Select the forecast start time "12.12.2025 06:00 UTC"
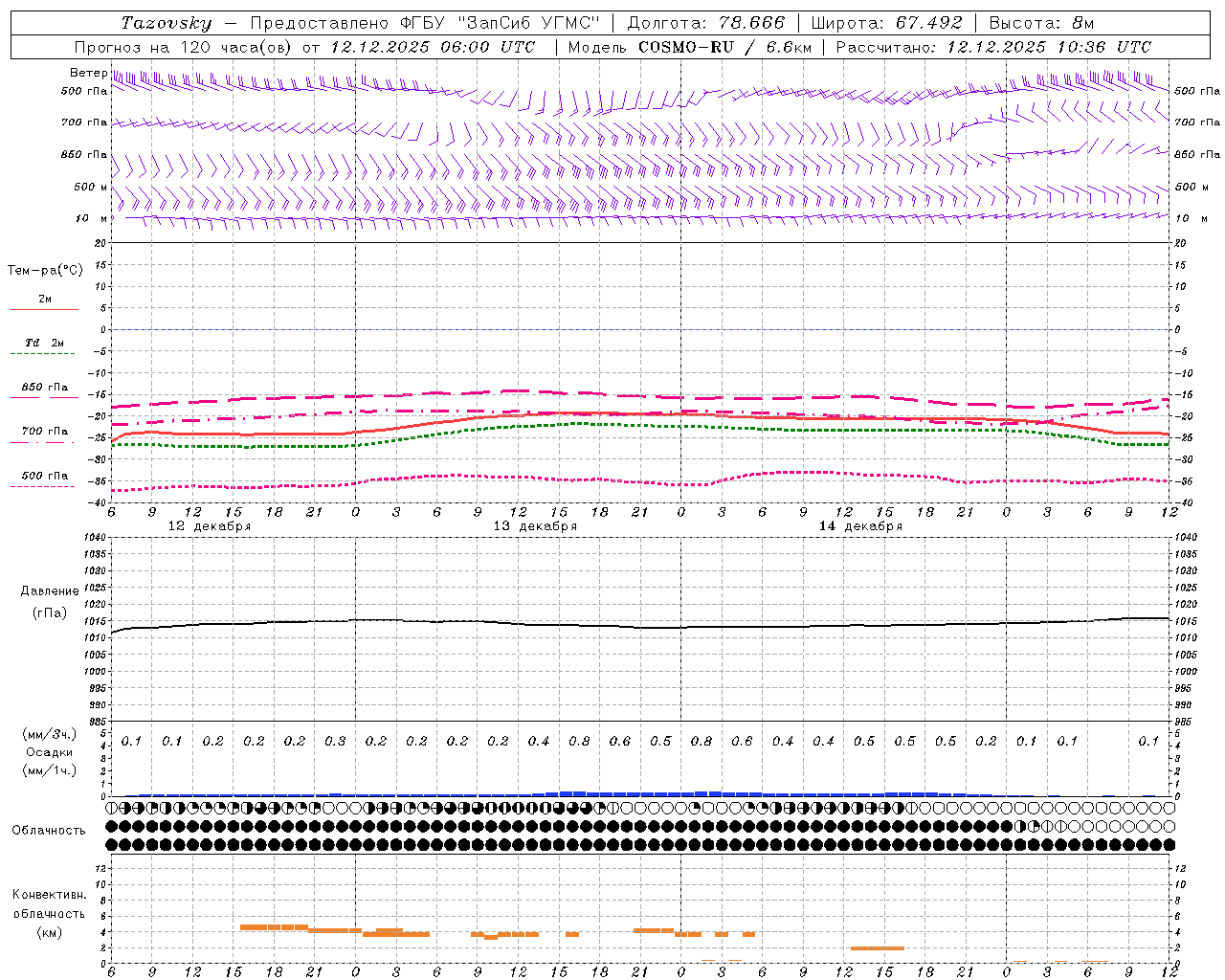 click(x=433, y=47)
